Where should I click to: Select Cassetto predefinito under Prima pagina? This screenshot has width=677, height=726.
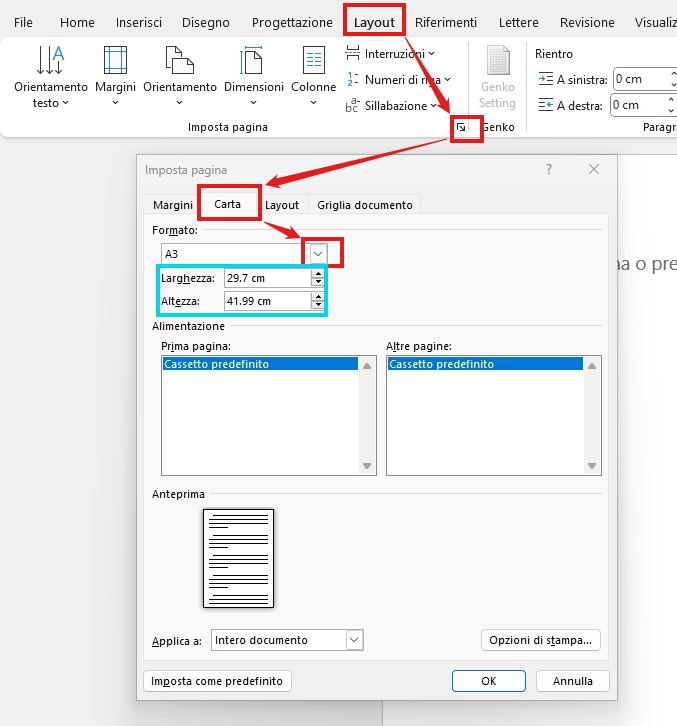260,364
